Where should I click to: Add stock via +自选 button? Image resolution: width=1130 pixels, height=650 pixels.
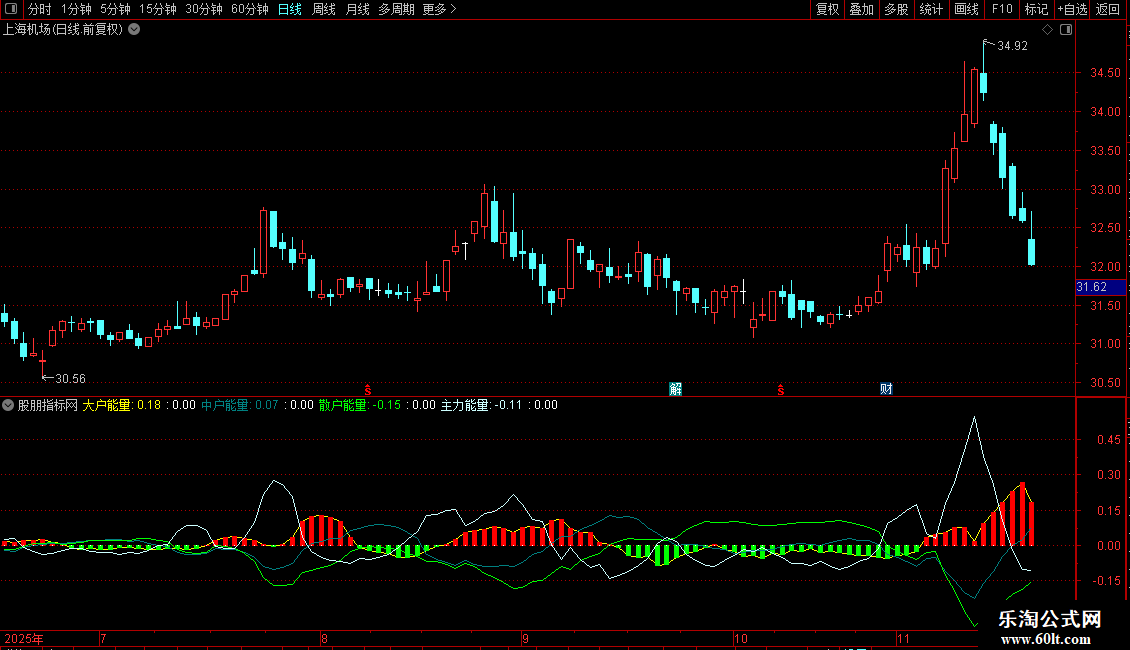point(1072,9)
